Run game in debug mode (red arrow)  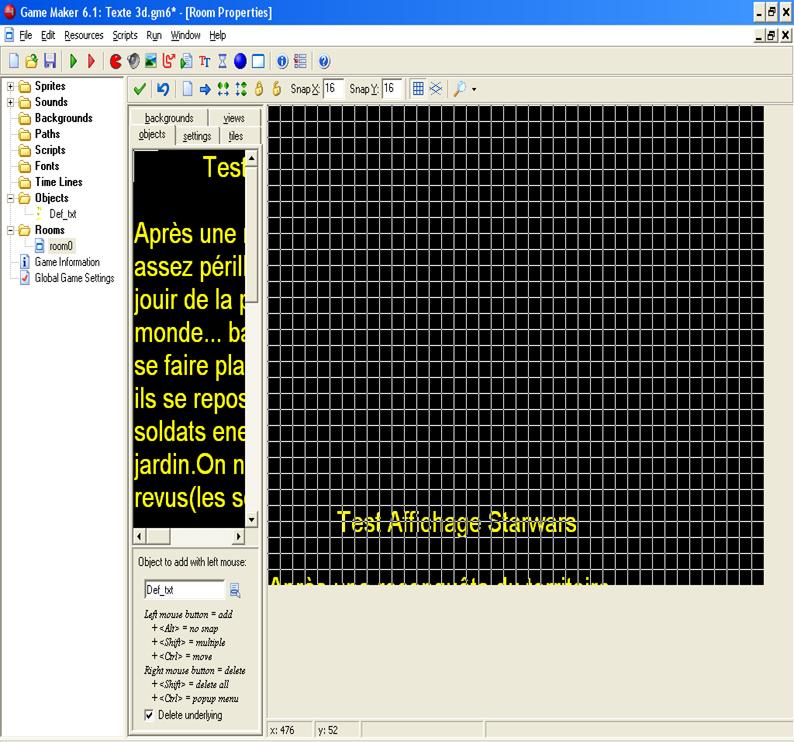pos(91,61)
